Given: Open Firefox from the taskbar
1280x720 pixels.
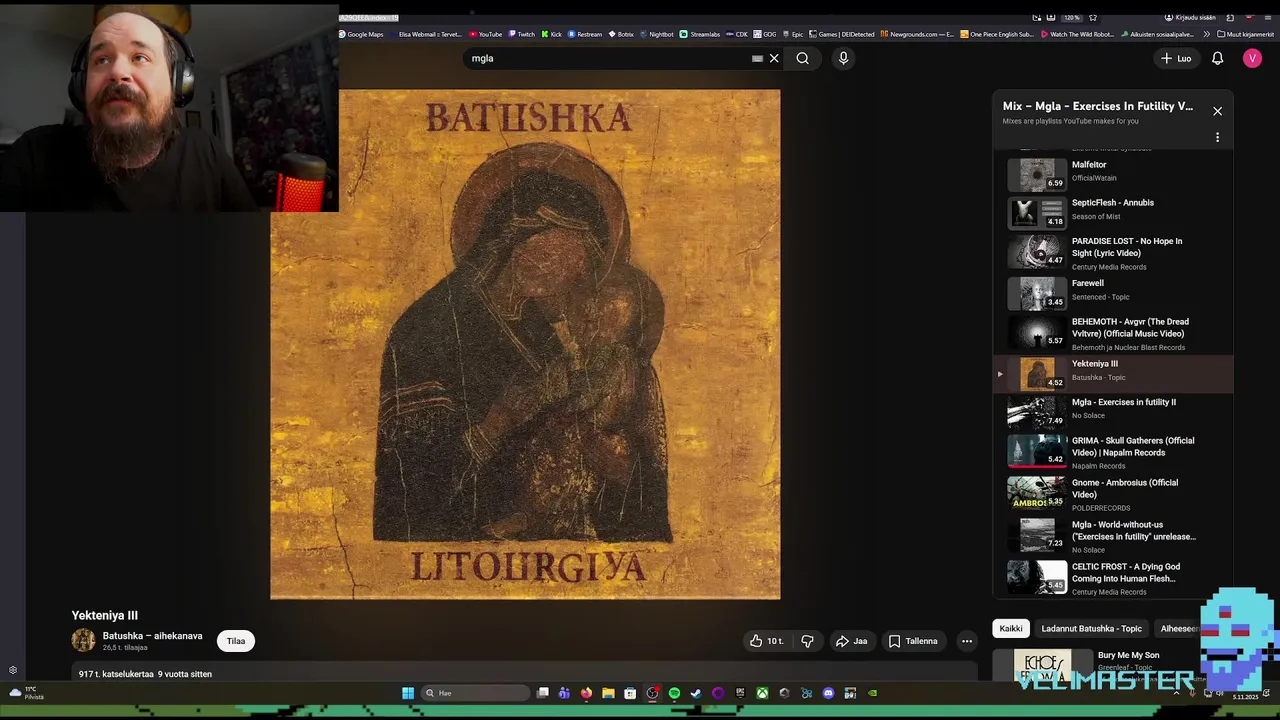Looking at the screenshot, I should tap(586, 693).
